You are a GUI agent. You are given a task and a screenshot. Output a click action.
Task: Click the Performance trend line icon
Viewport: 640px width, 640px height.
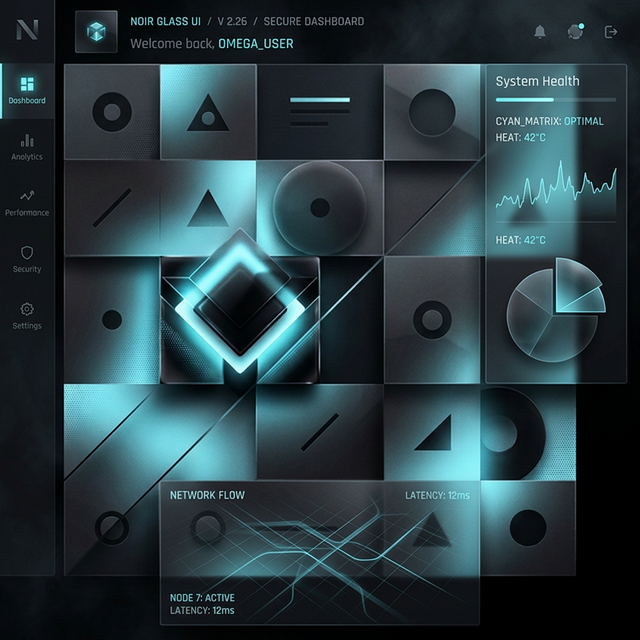pos(27,196)
